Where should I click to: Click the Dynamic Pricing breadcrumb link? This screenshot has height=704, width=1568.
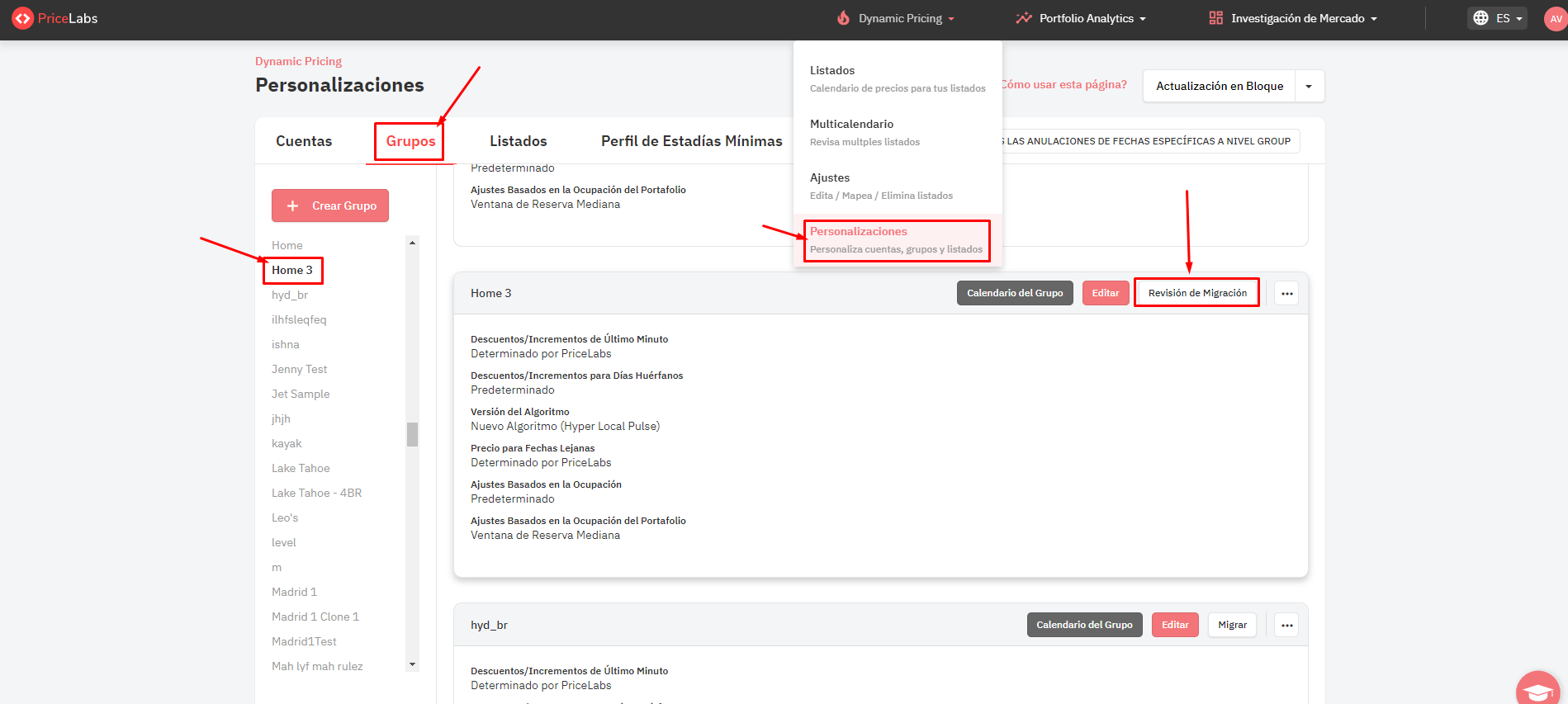298,61
